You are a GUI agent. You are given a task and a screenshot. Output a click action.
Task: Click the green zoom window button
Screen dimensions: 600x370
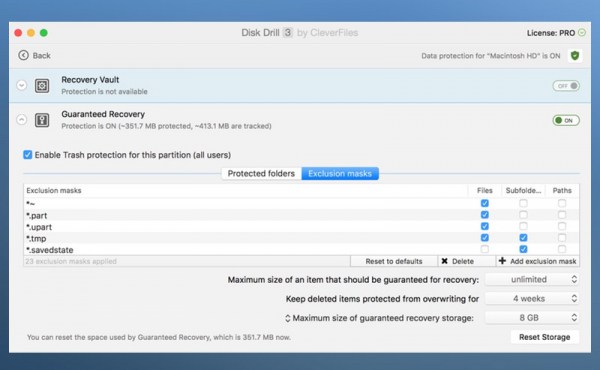click(x=44, y=33)
